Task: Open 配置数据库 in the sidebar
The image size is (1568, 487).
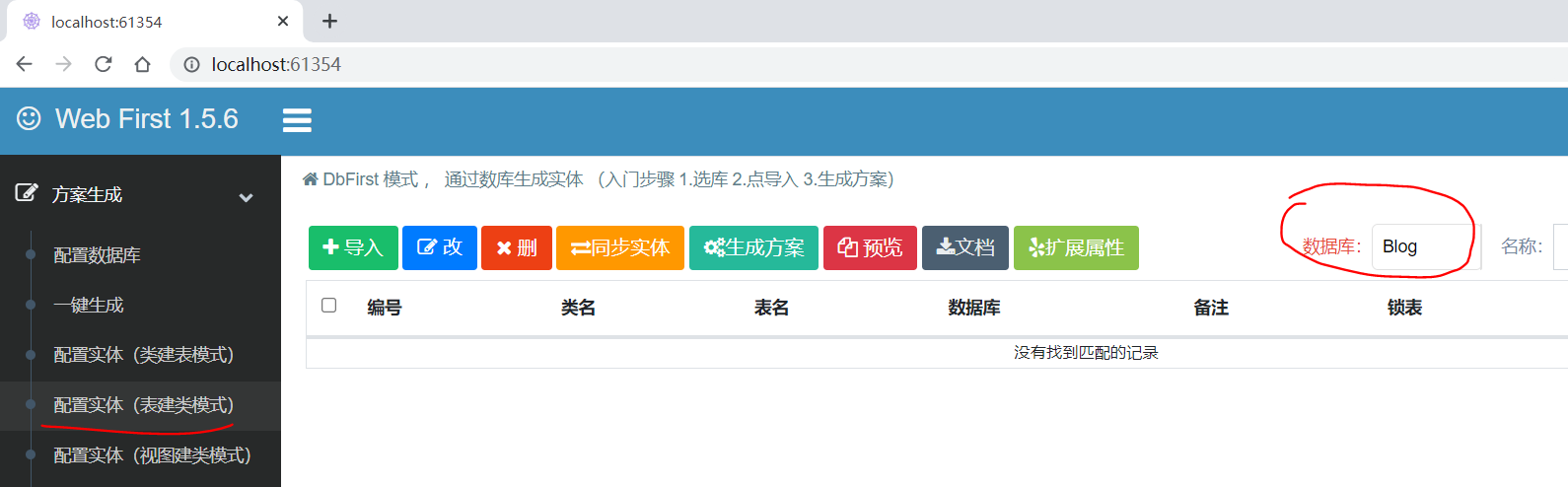Action: [x=97, y=255]
